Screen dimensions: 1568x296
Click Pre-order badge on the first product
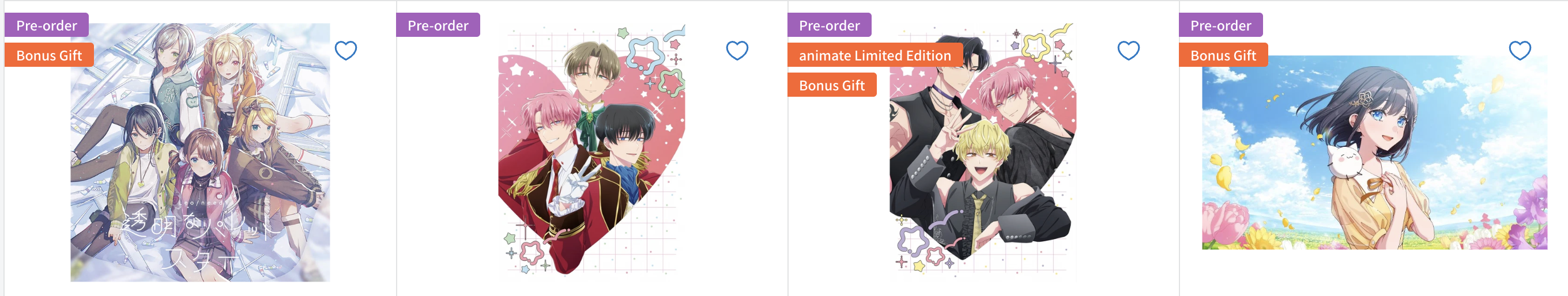(47, 25)
